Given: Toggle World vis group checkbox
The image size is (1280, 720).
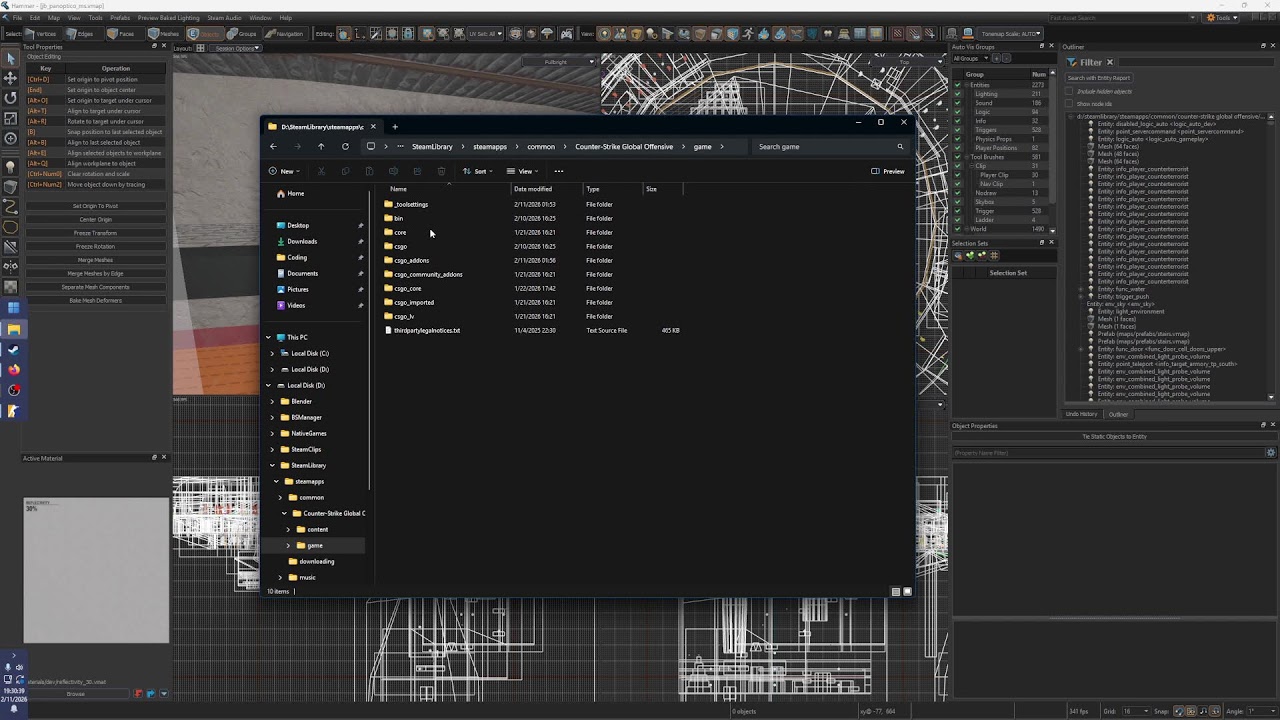Looking at the screenshot, I should 957,229.
